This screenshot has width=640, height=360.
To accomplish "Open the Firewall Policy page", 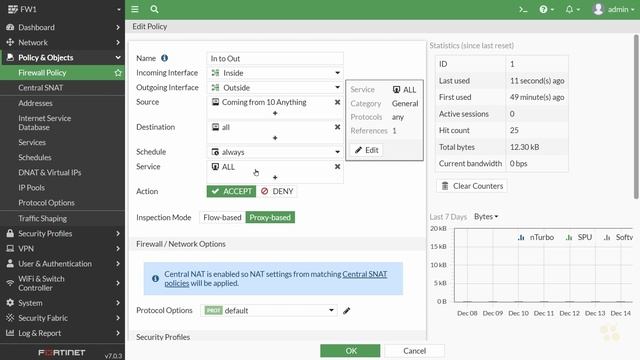I will (62, 73).
